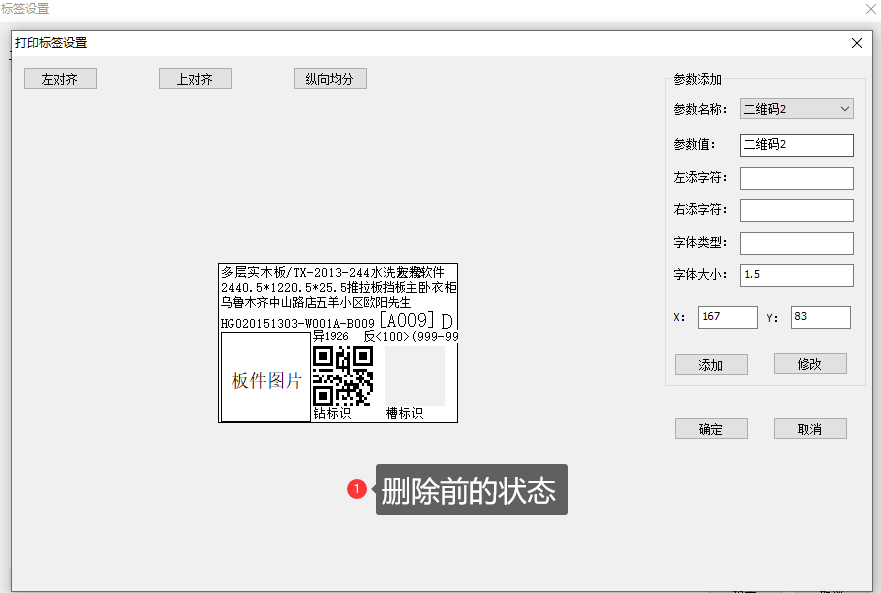This screenshot has height=593, width=881.
Task: Select the QR code on label preview
Action: coord(343,376)
